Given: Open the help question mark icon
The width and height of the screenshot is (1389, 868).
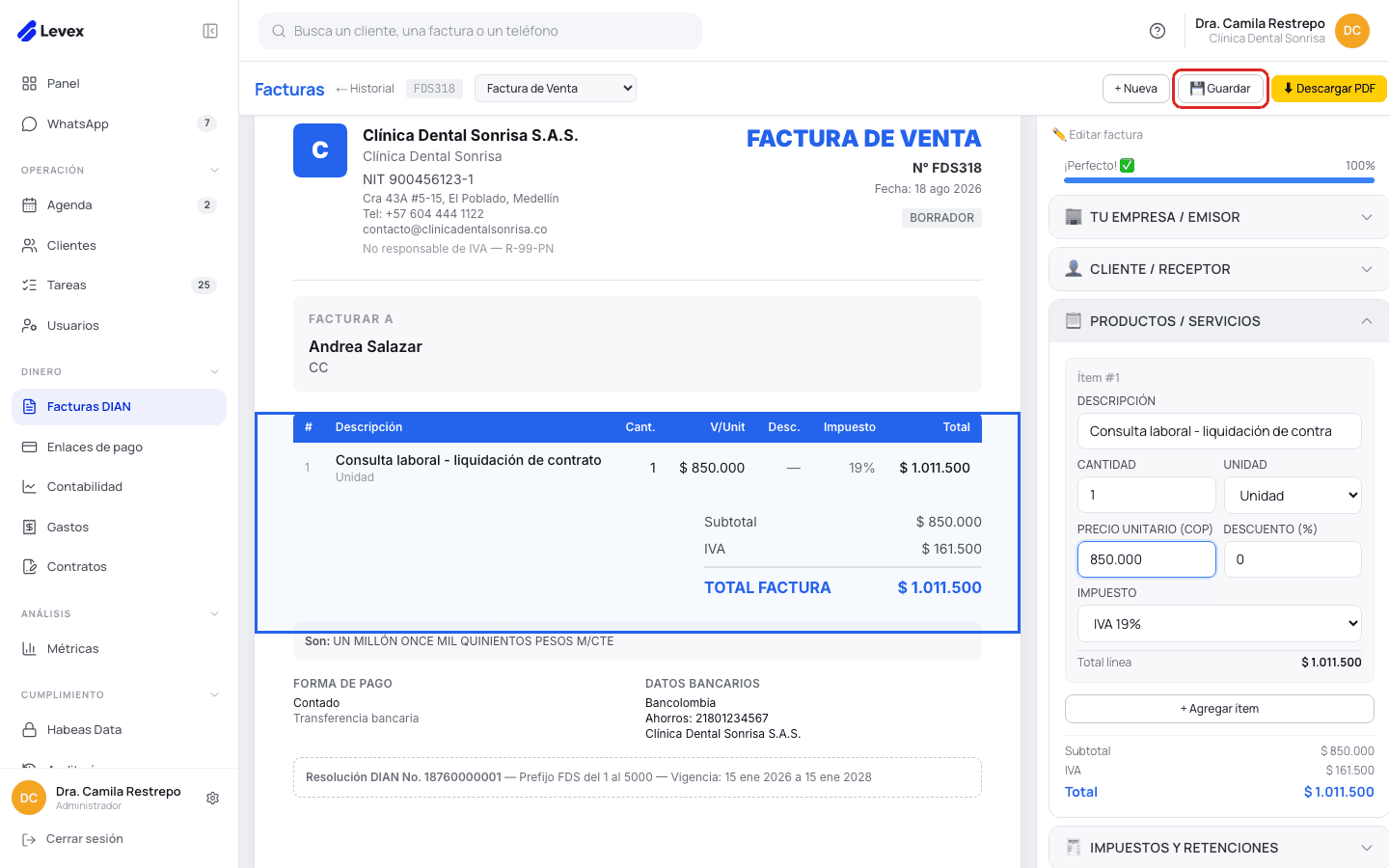Looking at the screenshot, I should (1157, 31).
